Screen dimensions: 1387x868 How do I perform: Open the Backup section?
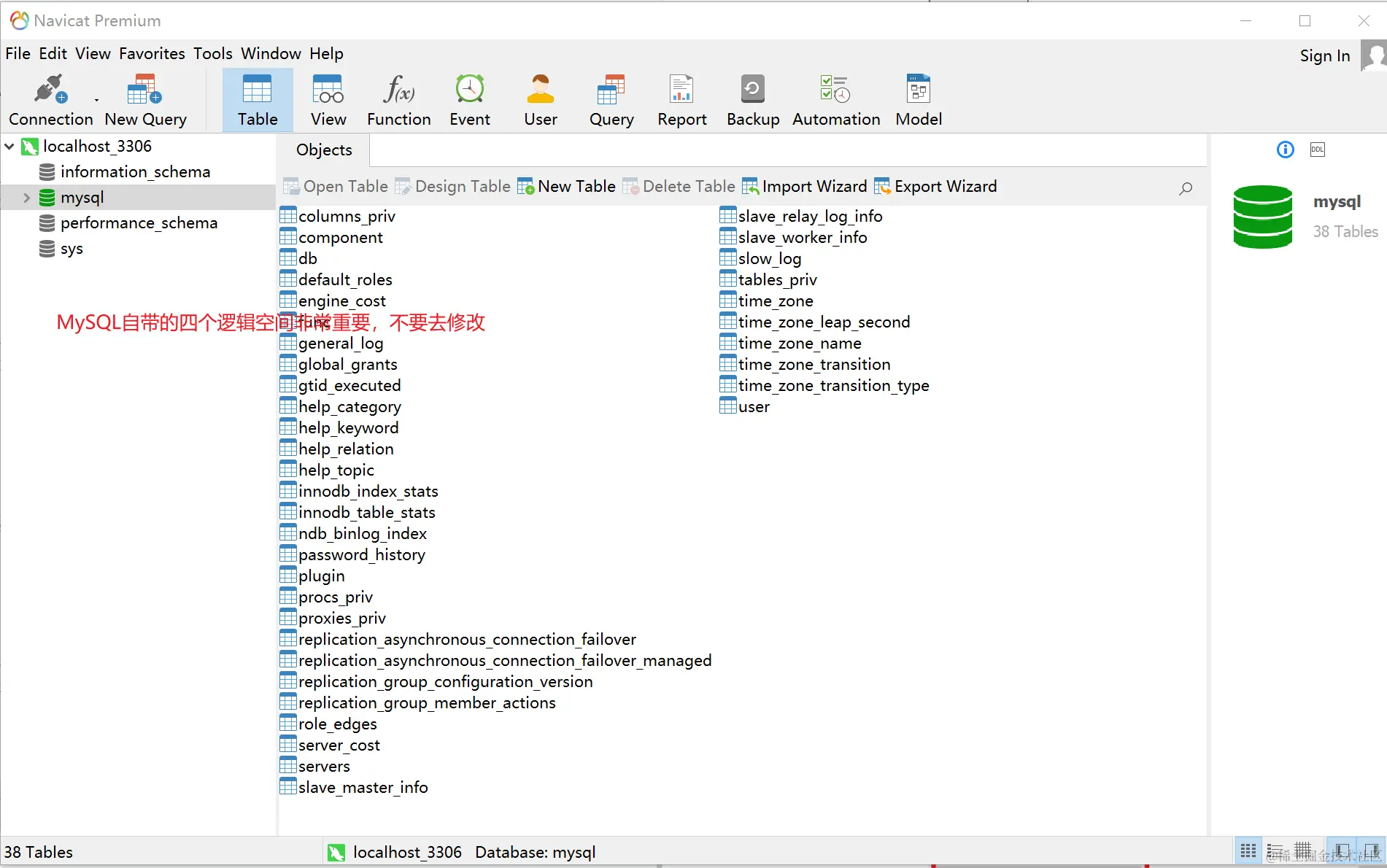(x=753, y=100)
